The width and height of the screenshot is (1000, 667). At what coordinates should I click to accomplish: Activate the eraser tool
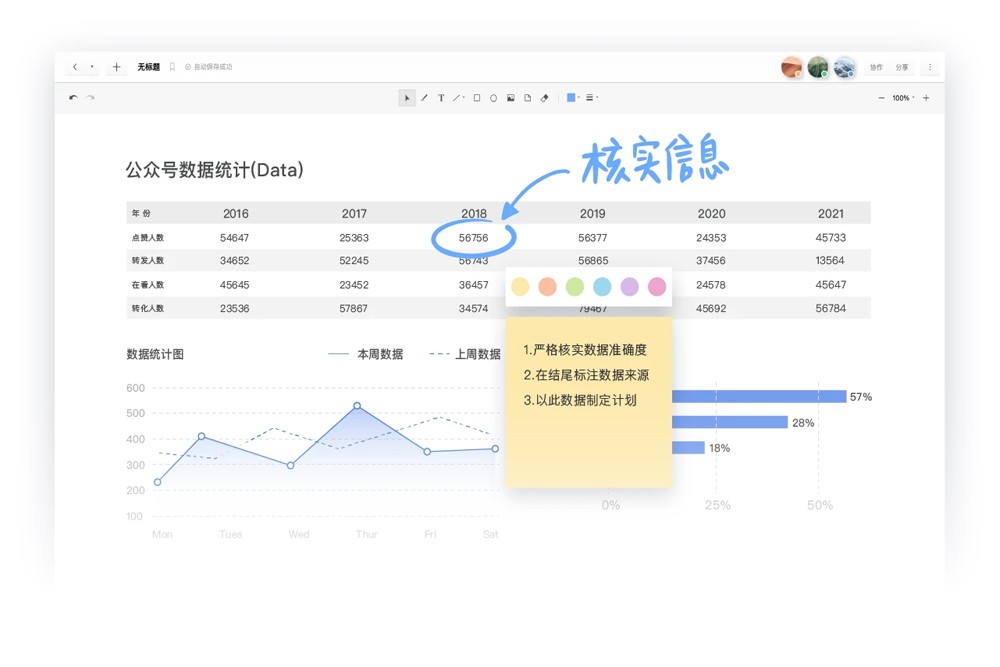[545, 98]
